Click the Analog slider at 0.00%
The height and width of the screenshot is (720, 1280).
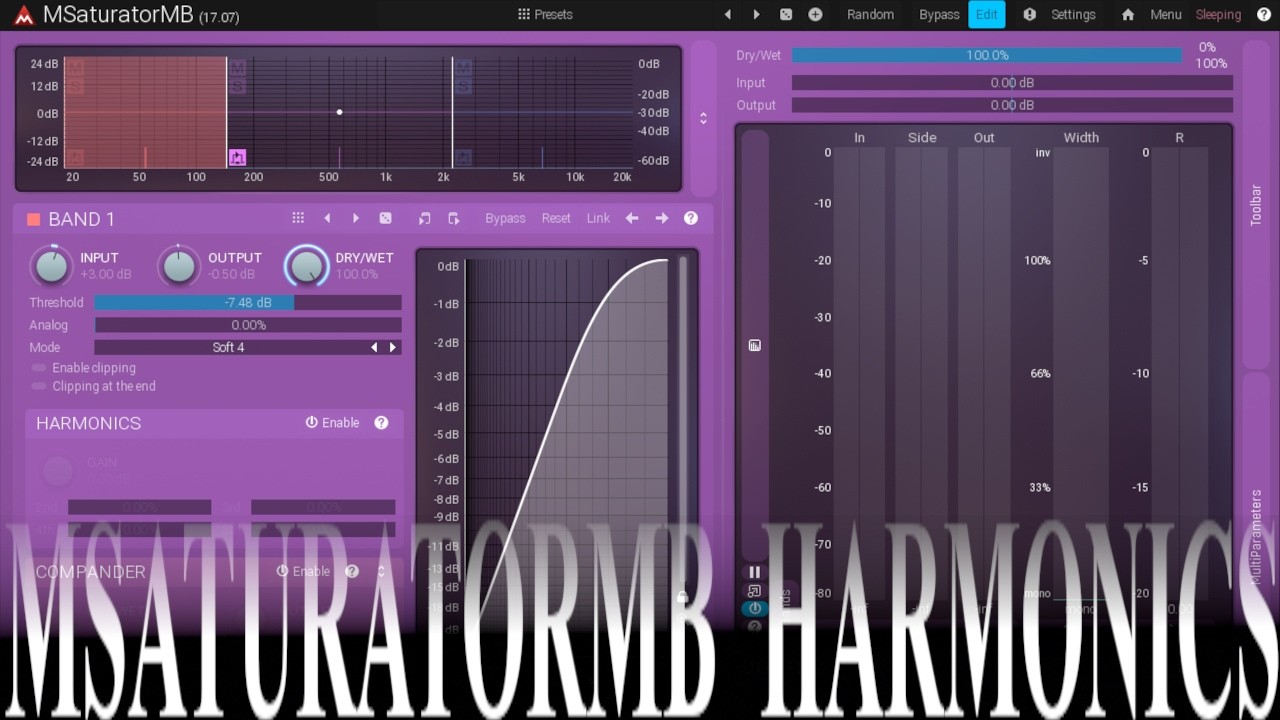pos(248,325)
